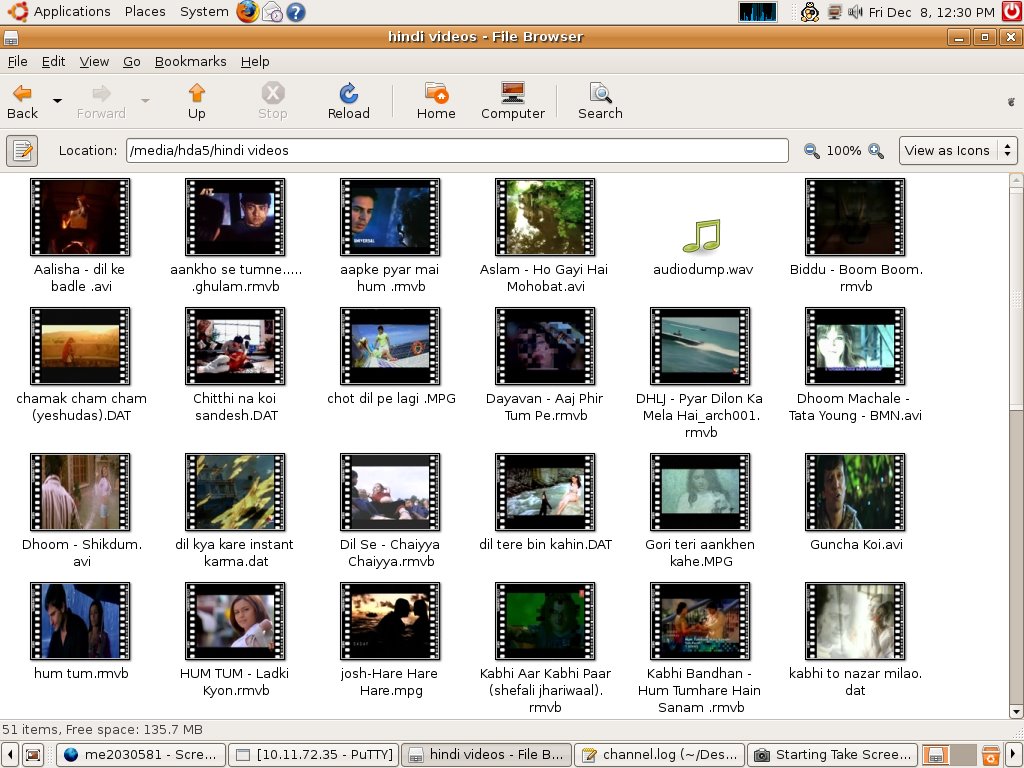Screen dimensions: 1024x768
Task: Open the Places menu
Action: (x=145, y=12)
